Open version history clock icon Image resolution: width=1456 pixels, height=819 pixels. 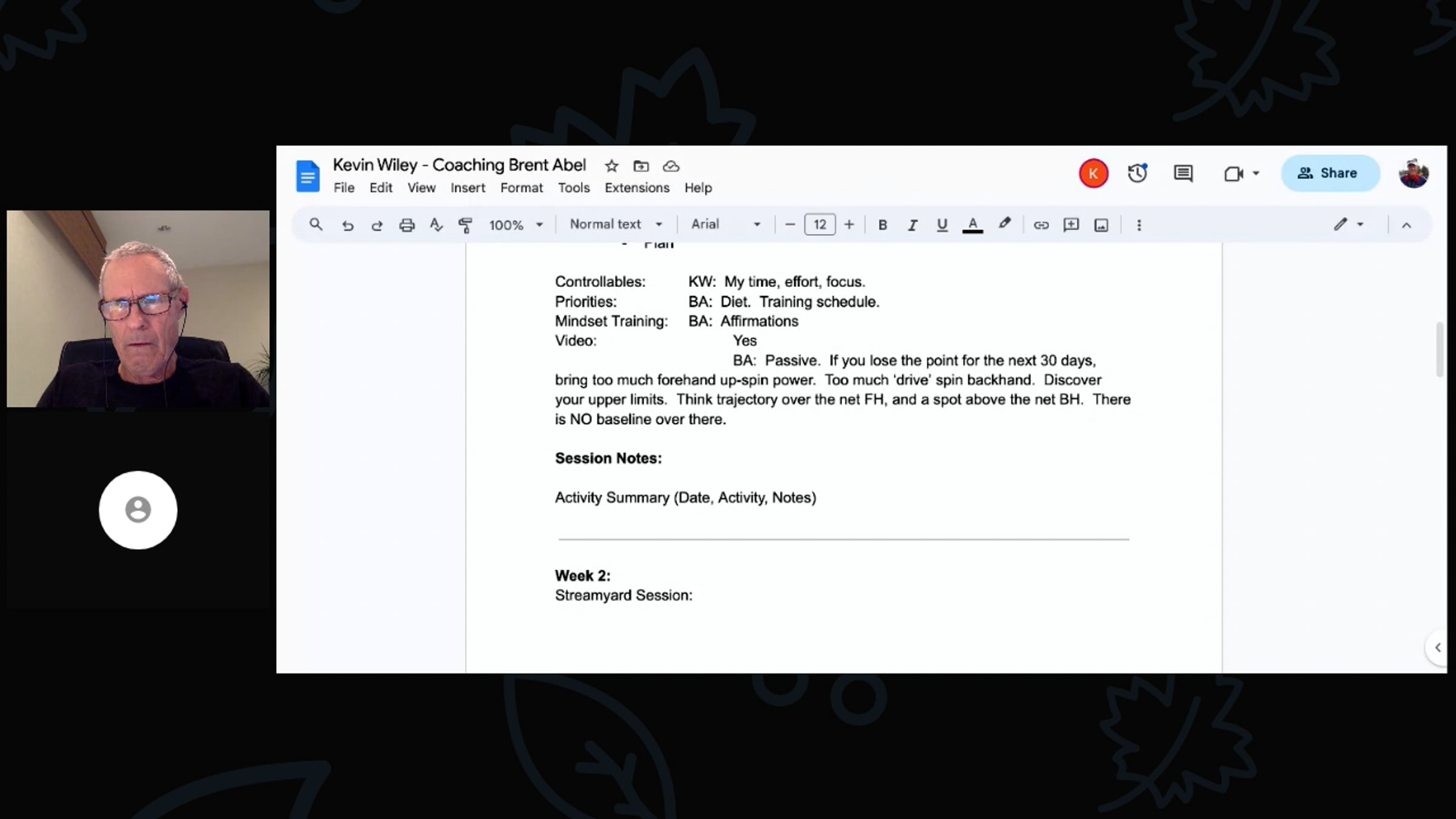(x=1137, y=174)
